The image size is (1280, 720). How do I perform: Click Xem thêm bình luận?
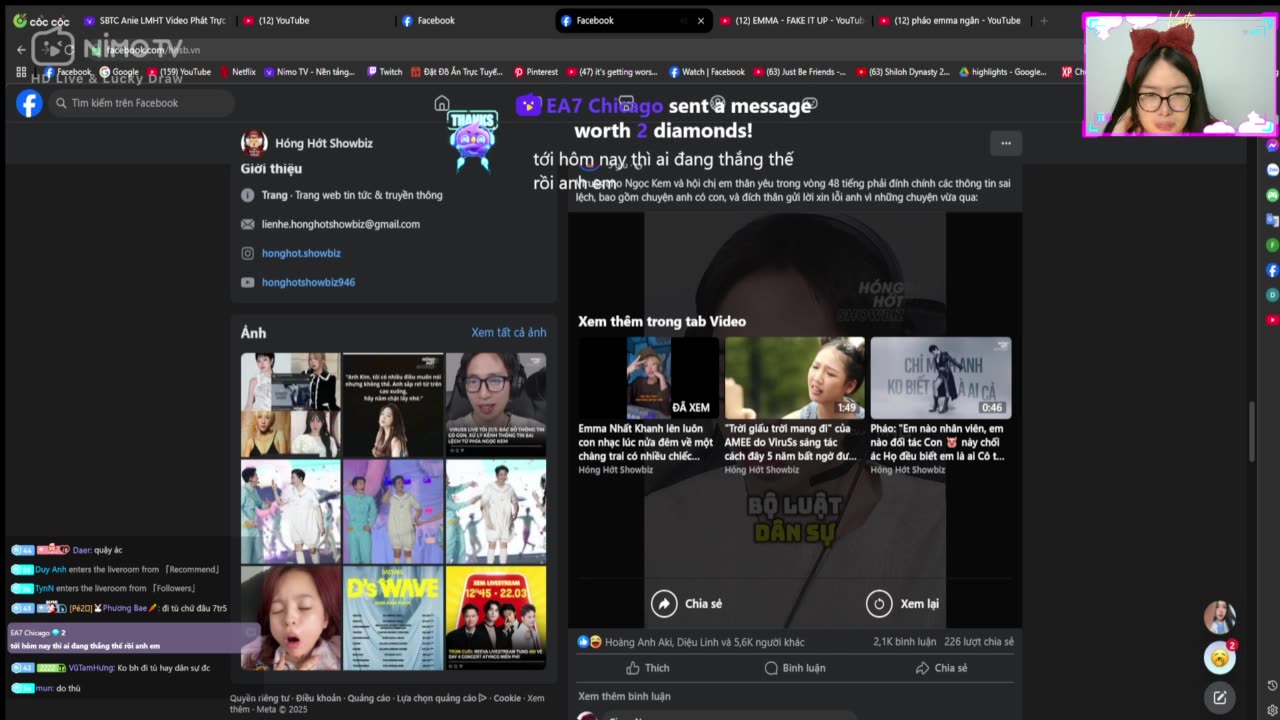(x=624, y=696)
